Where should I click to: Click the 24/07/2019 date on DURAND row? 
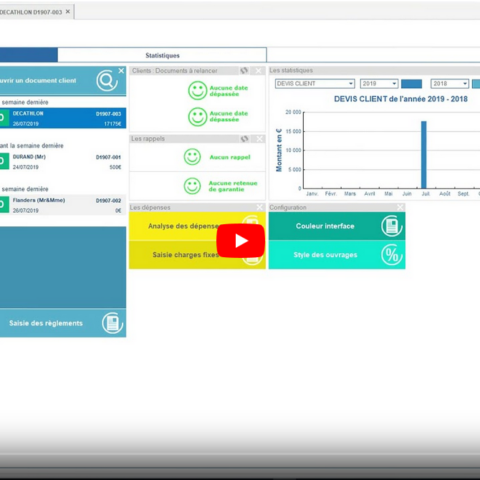(26, 167)
